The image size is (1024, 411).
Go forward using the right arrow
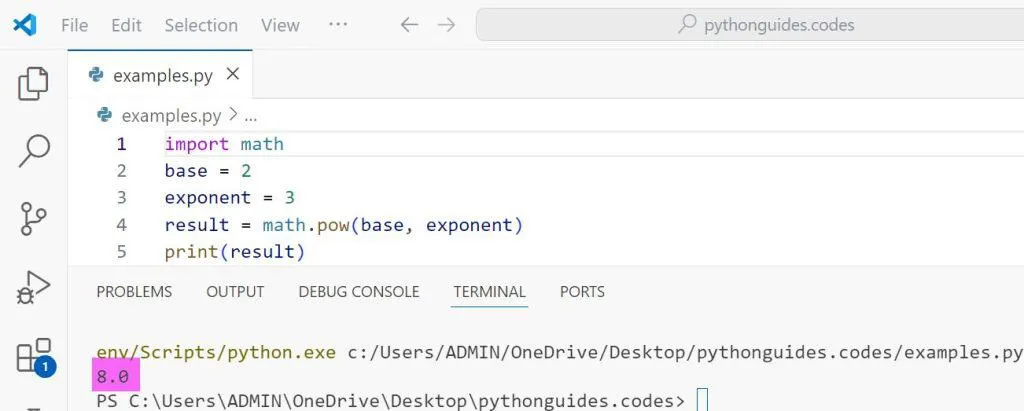(x=446, y=25)
